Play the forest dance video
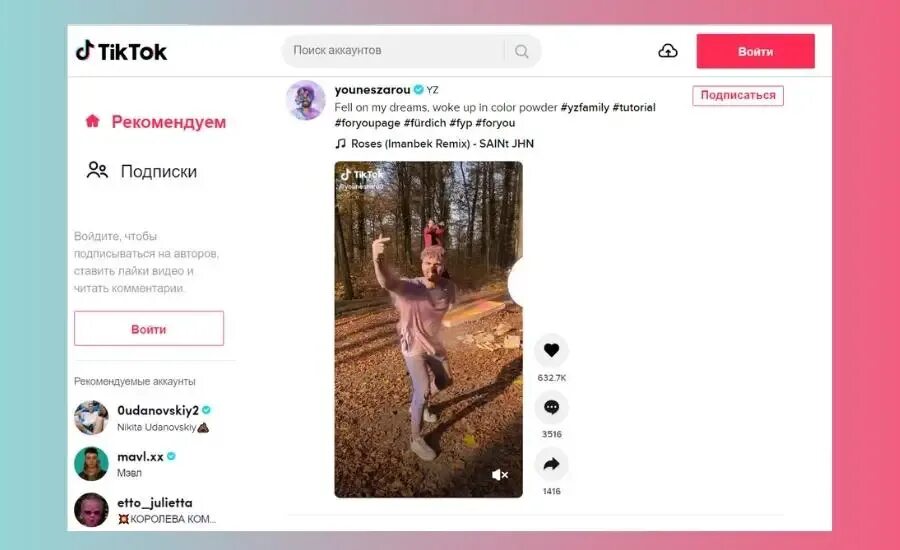 (428, 329)
